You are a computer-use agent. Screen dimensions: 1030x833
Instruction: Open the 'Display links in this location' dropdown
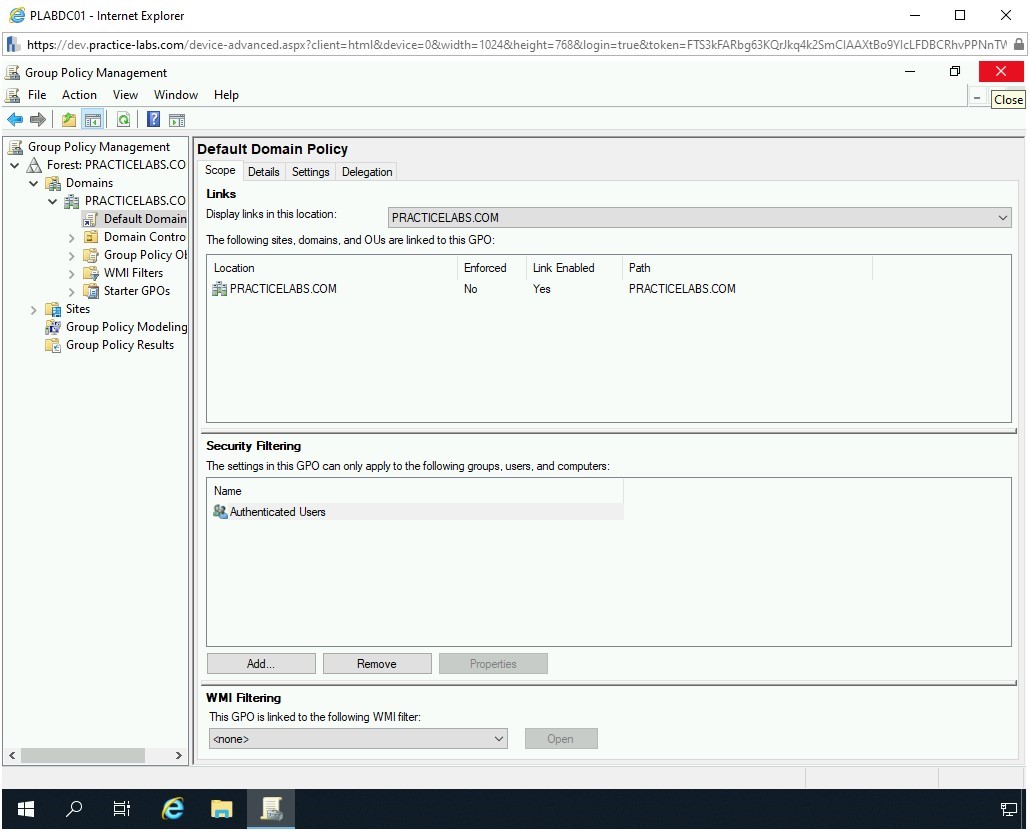[x=699, y=218]
